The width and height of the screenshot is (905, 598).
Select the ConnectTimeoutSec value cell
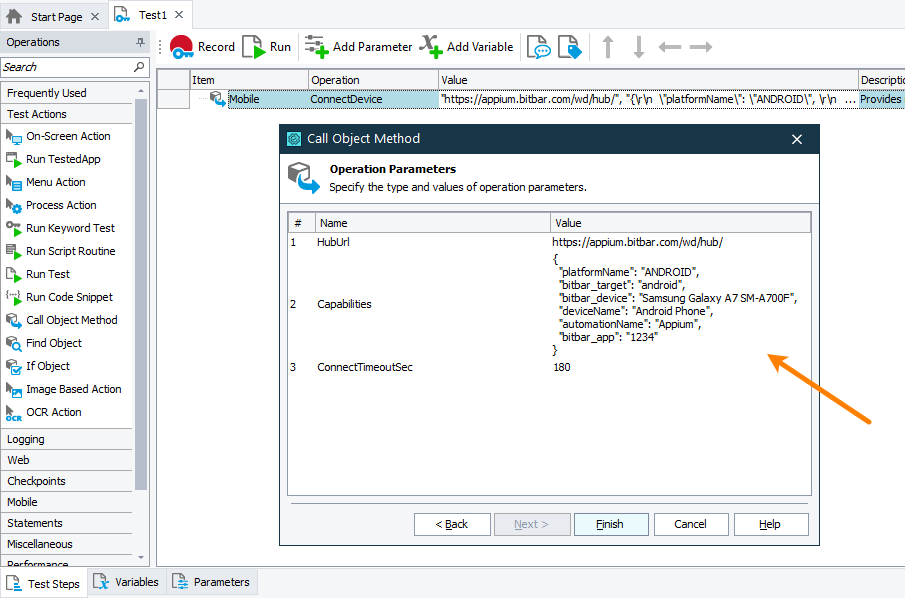[680, 367]
